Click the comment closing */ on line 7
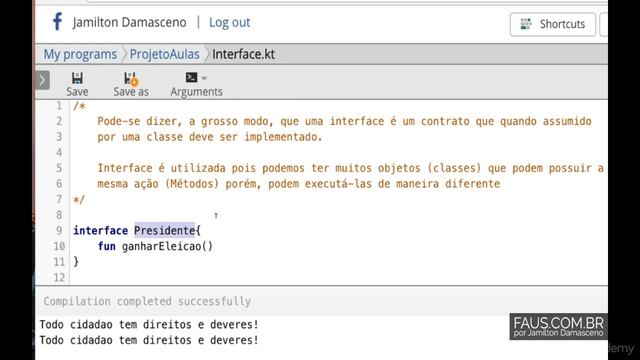 click(x=79, y=200)
